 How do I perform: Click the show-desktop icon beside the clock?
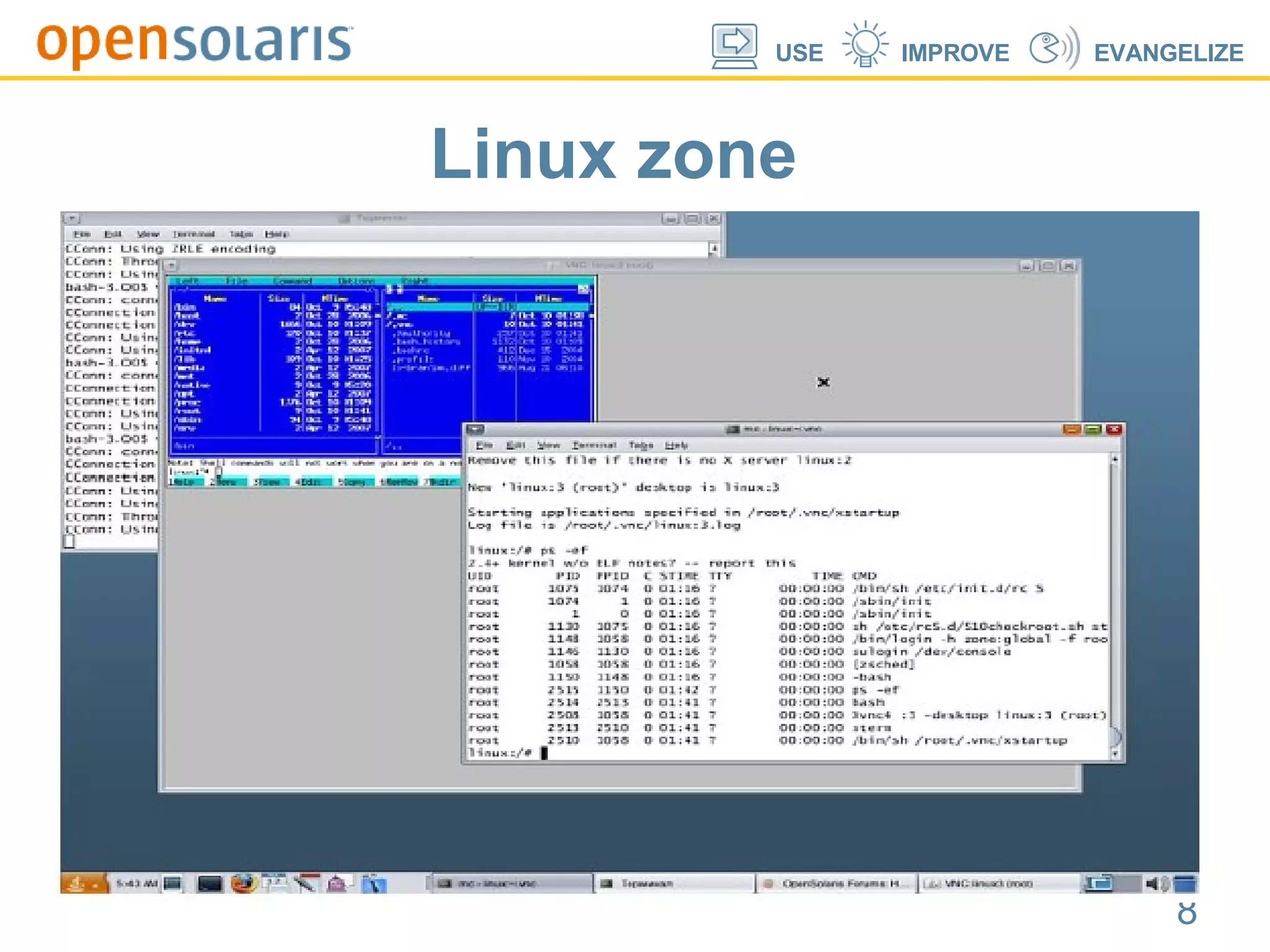tap(173, 883)
